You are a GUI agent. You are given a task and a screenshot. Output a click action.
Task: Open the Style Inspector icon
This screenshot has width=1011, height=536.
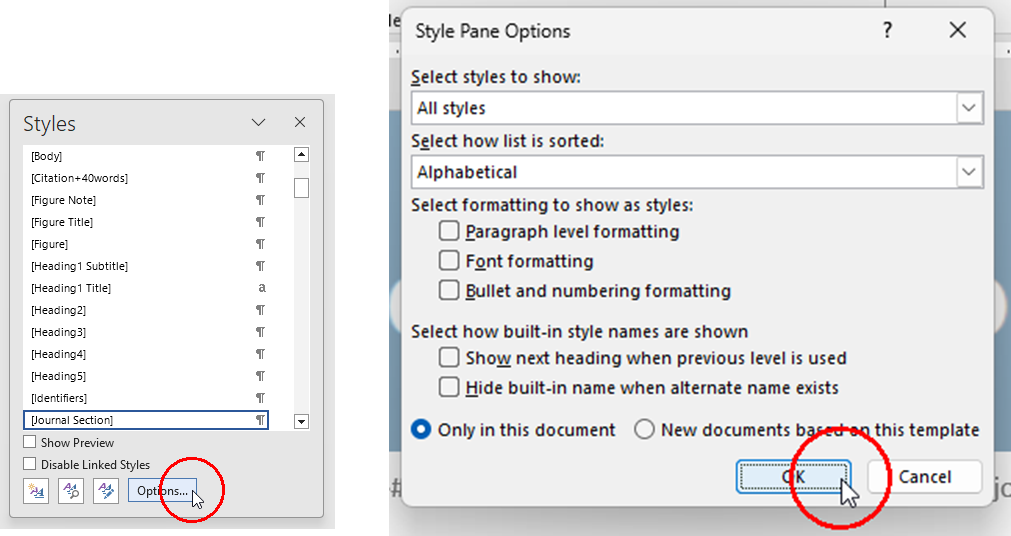click(71, 491)
